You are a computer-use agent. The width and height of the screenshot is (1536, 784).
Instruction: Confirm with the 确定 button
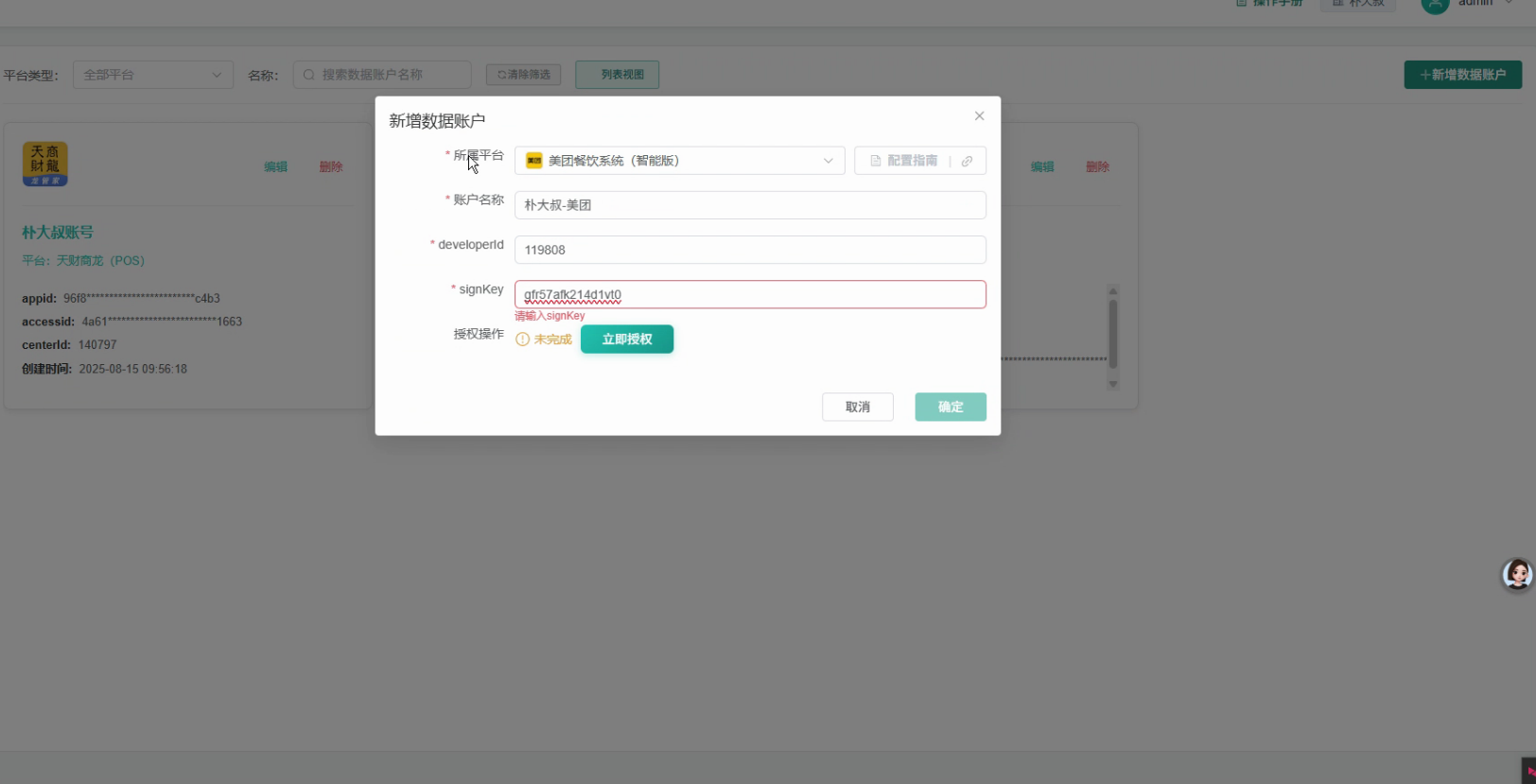pos(951,407)
